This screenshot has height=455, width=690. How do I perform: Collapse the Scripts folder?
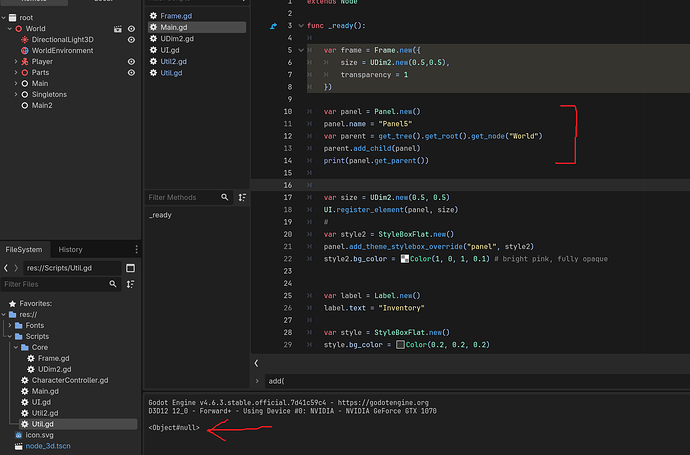(x=10, y=337)
